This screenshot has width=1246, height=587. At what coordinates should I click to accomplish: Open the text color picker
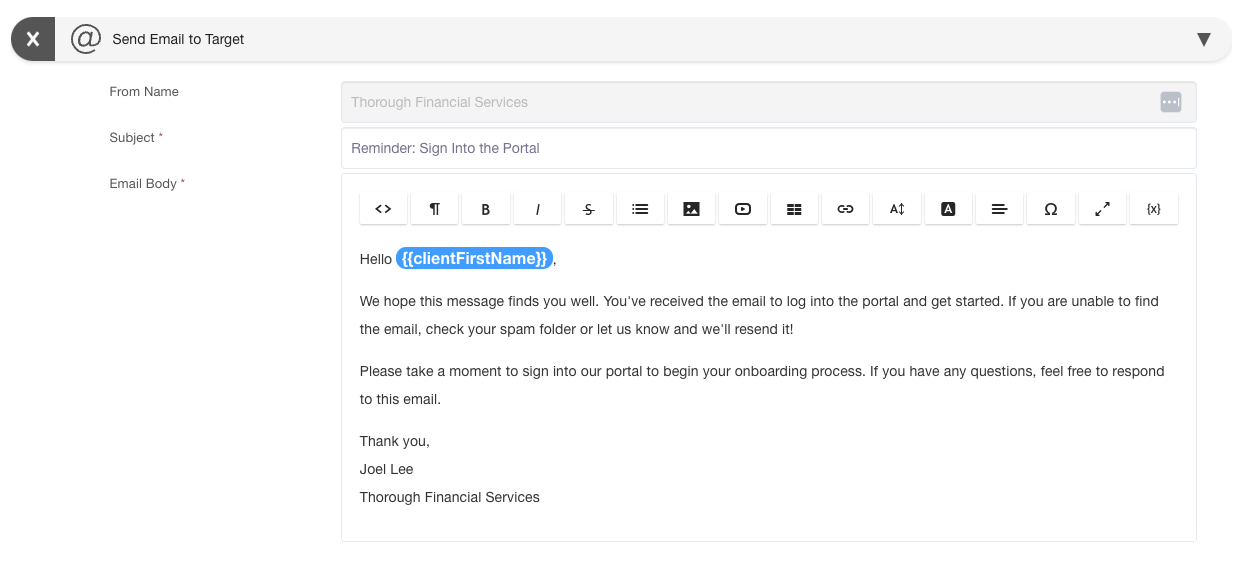coord(948,209)
